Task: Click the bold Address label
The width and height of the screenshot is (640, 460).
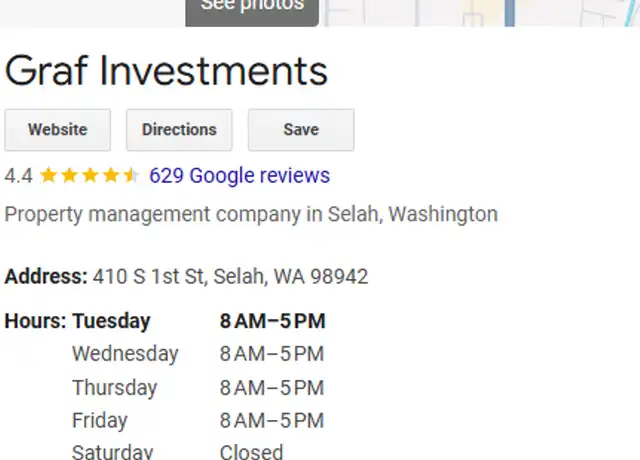Action: [x=46, y=276]
